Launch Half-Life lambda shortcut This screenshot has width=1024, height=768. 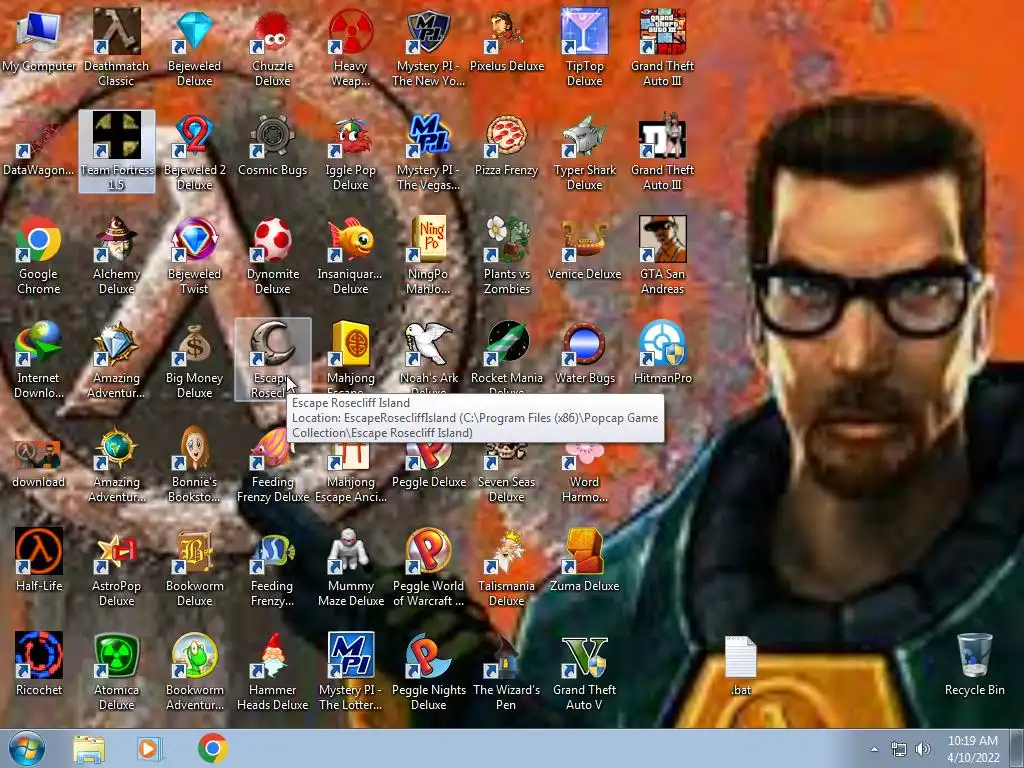[39, 560]
